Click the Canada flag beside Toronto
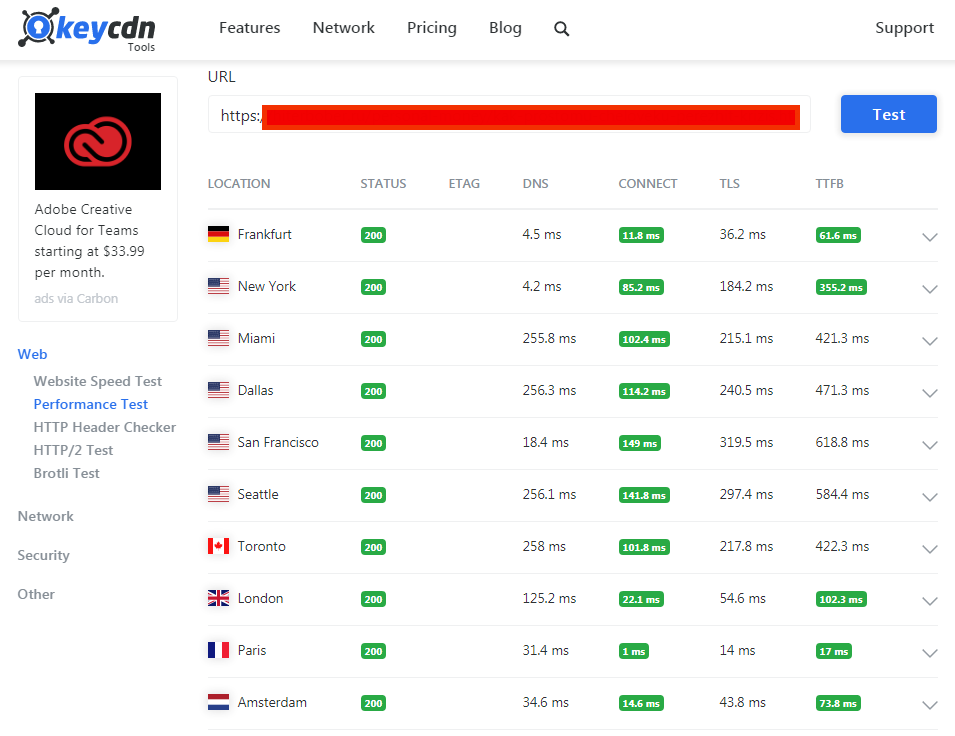This screenshot has width=955, height=736. point(219,546)
